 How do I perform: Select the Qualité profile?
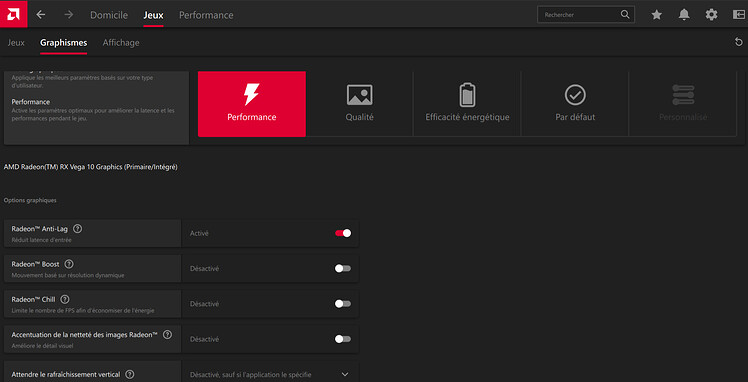click(360, 104)
